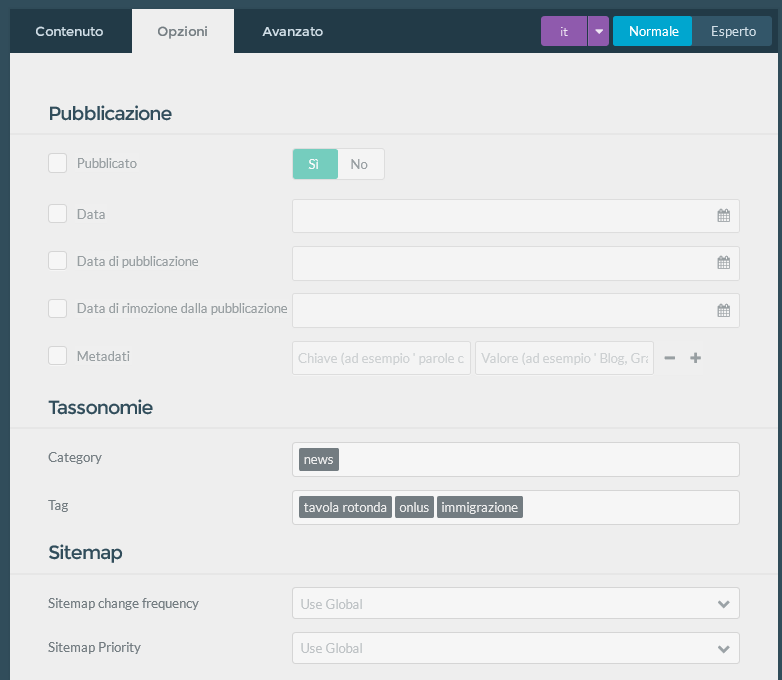Screen dimensions: 782x680
Task: Add metadata row with plus icon
Action: pyautogui.click(x=695, y=358)
